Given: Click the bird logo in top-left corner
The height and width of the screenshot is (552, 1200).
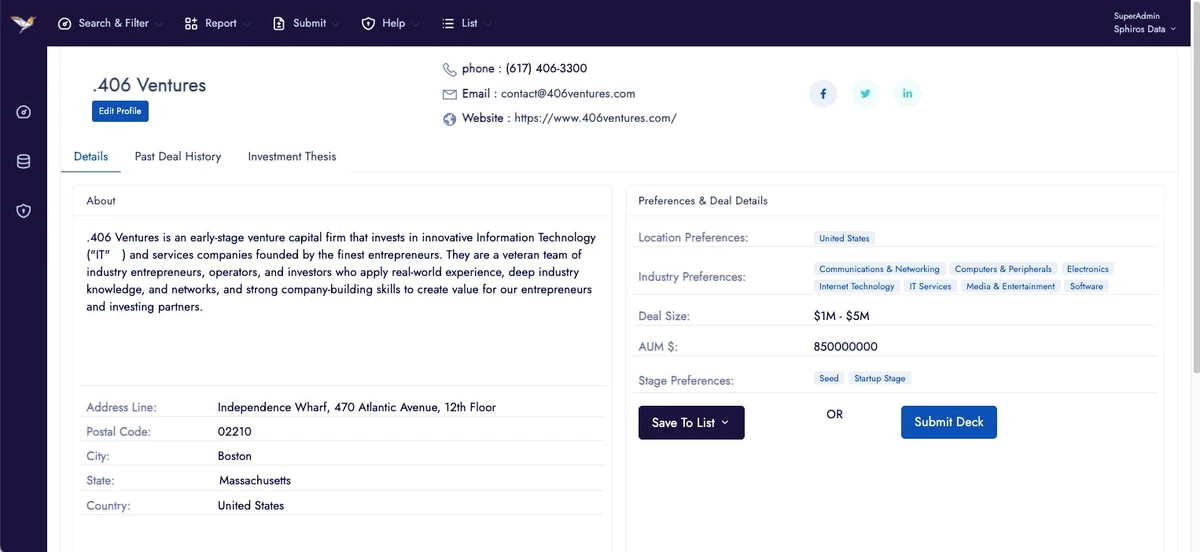Looking at the screenshot, I should [x=23, y=23].
